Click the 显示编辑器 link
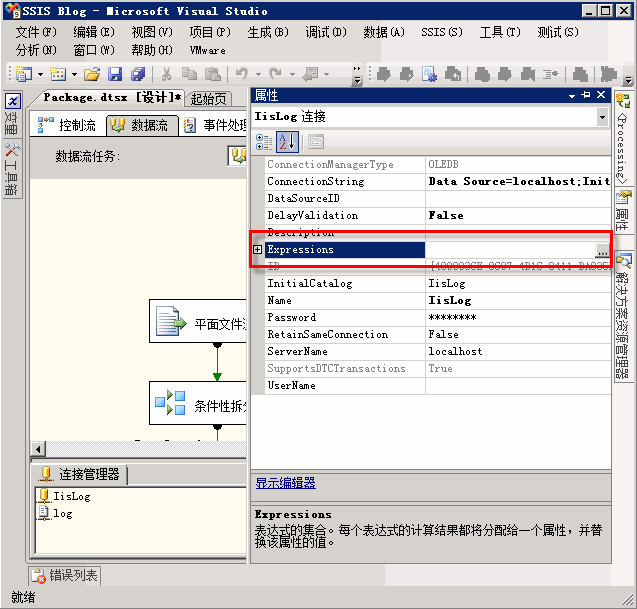Viewport: 637px width, 609px height. click(x=285, y=483)
